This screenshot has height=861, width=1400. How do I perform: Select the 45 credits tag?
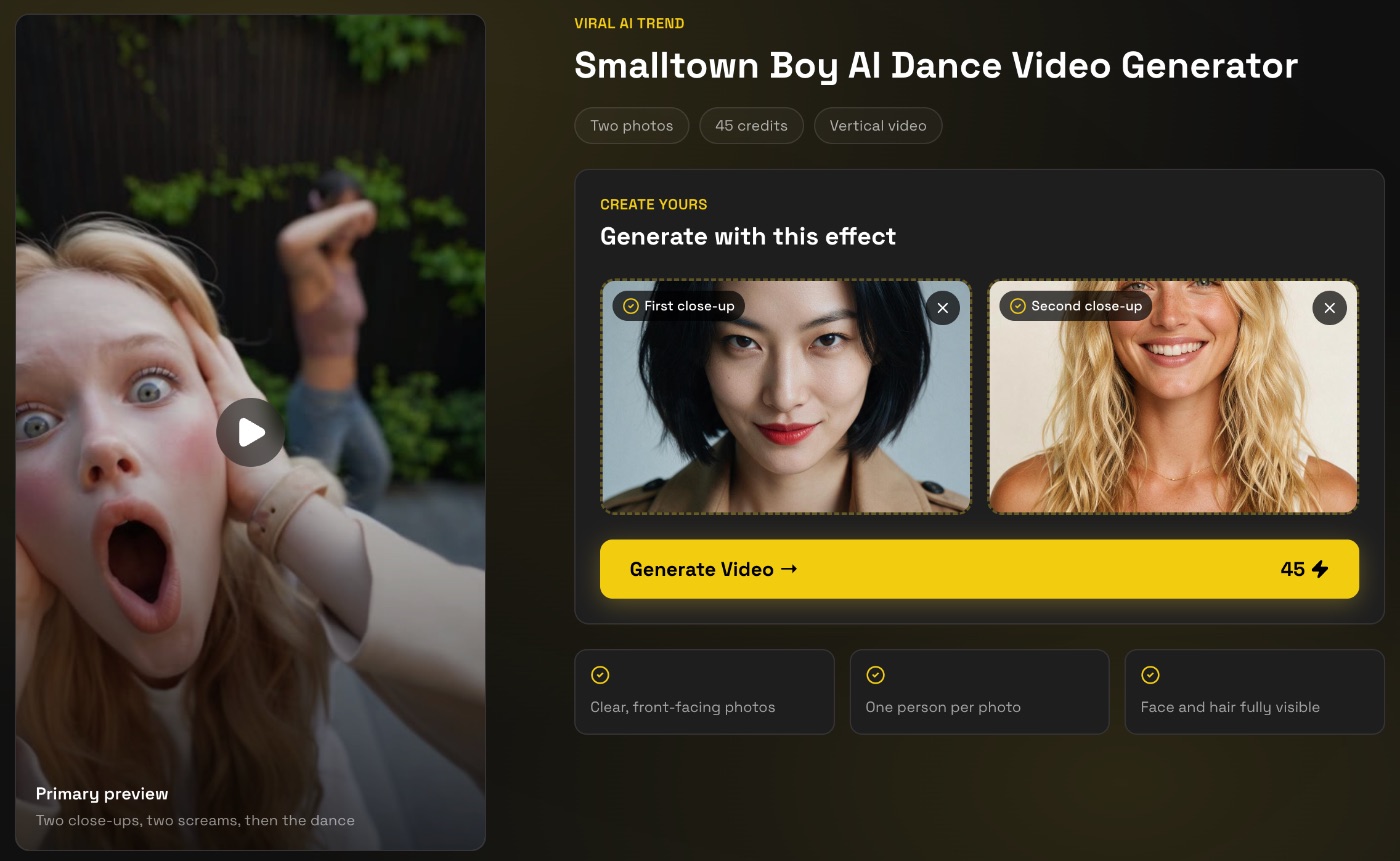pyautogui.click(x=751, y=126)
